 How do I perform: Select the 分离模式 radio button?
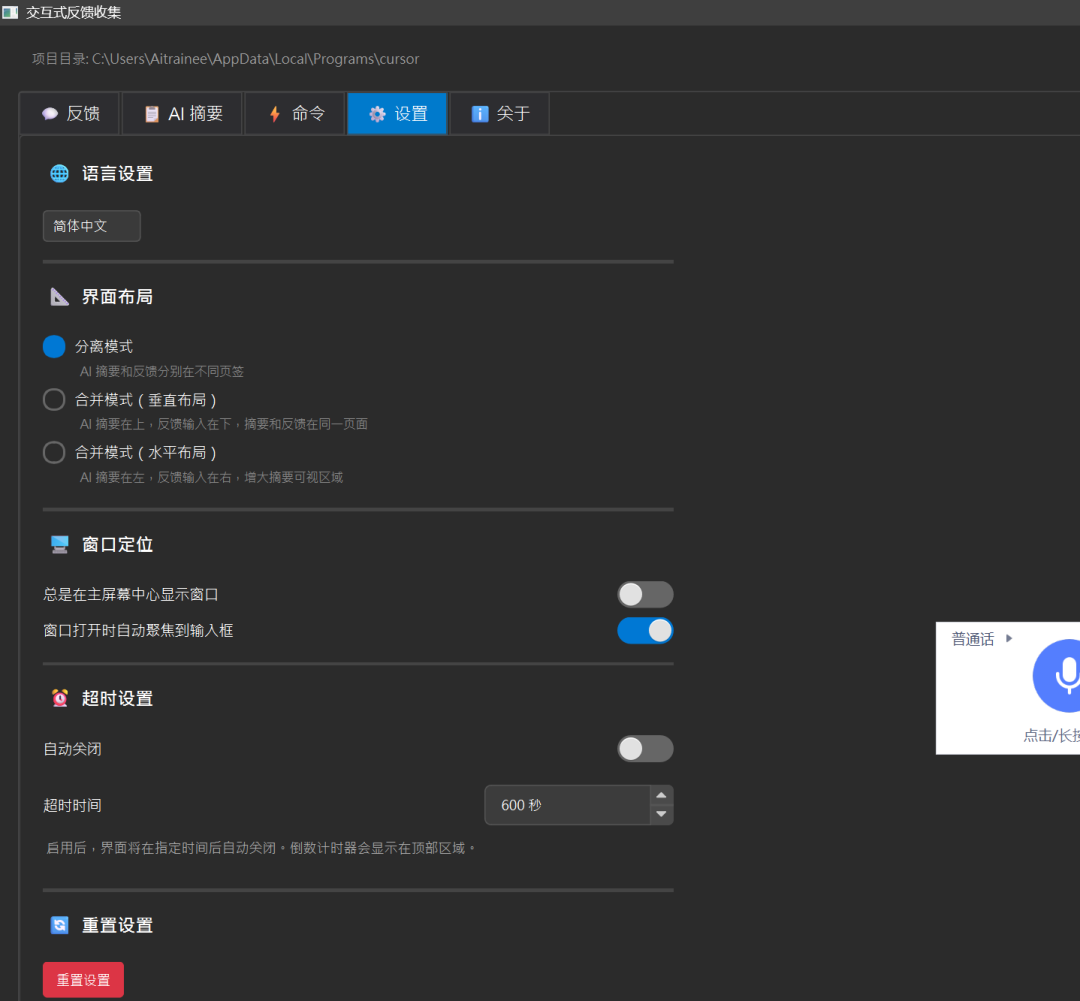(x=54, y=347)
